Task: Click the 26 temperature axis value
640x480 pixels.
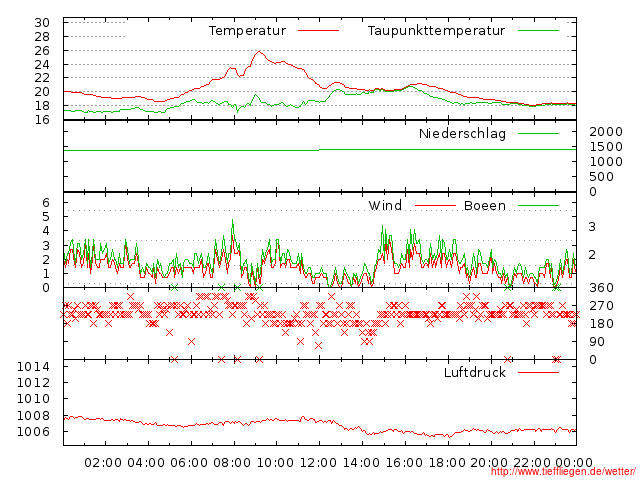Action: coord(42,51)
